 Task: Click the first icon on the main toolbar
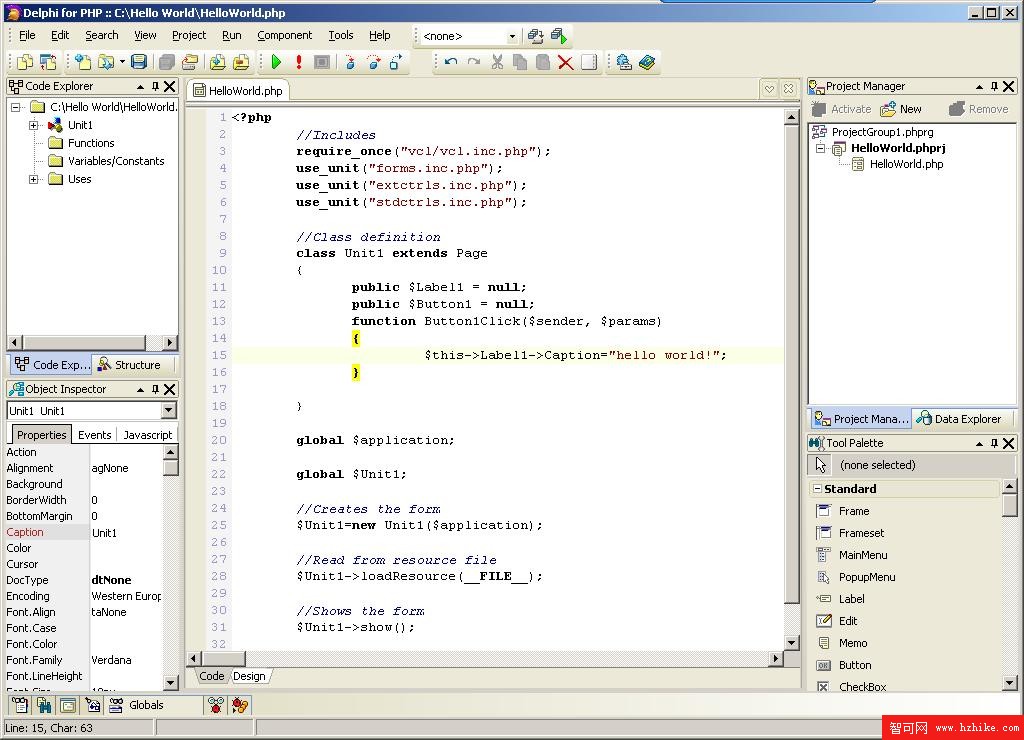tap(25, 62)
